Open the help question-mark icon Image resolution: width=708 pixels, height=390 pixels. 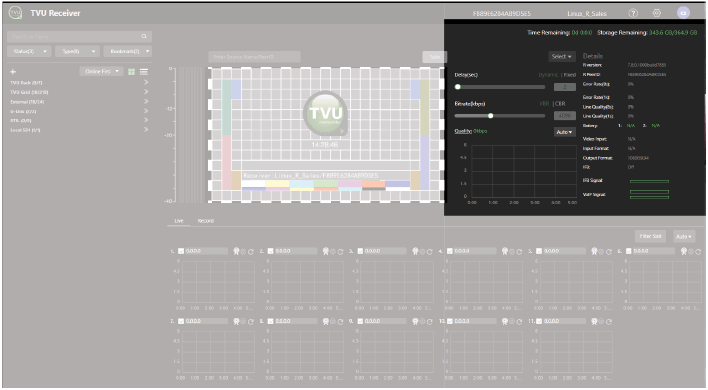click(x=633, y=13)
